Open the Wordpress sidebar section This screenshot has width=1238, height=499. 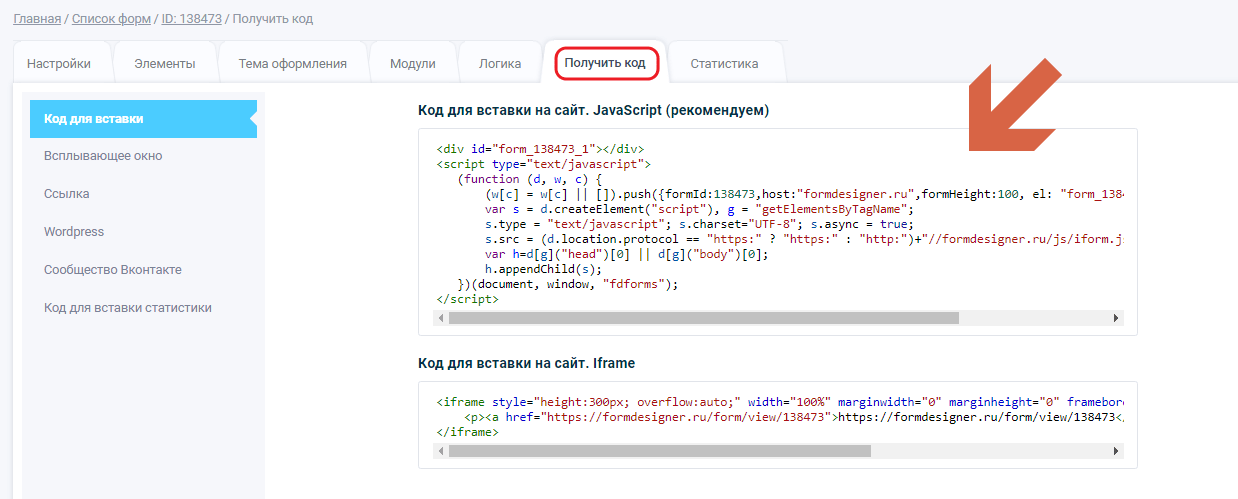coord(74,232)
